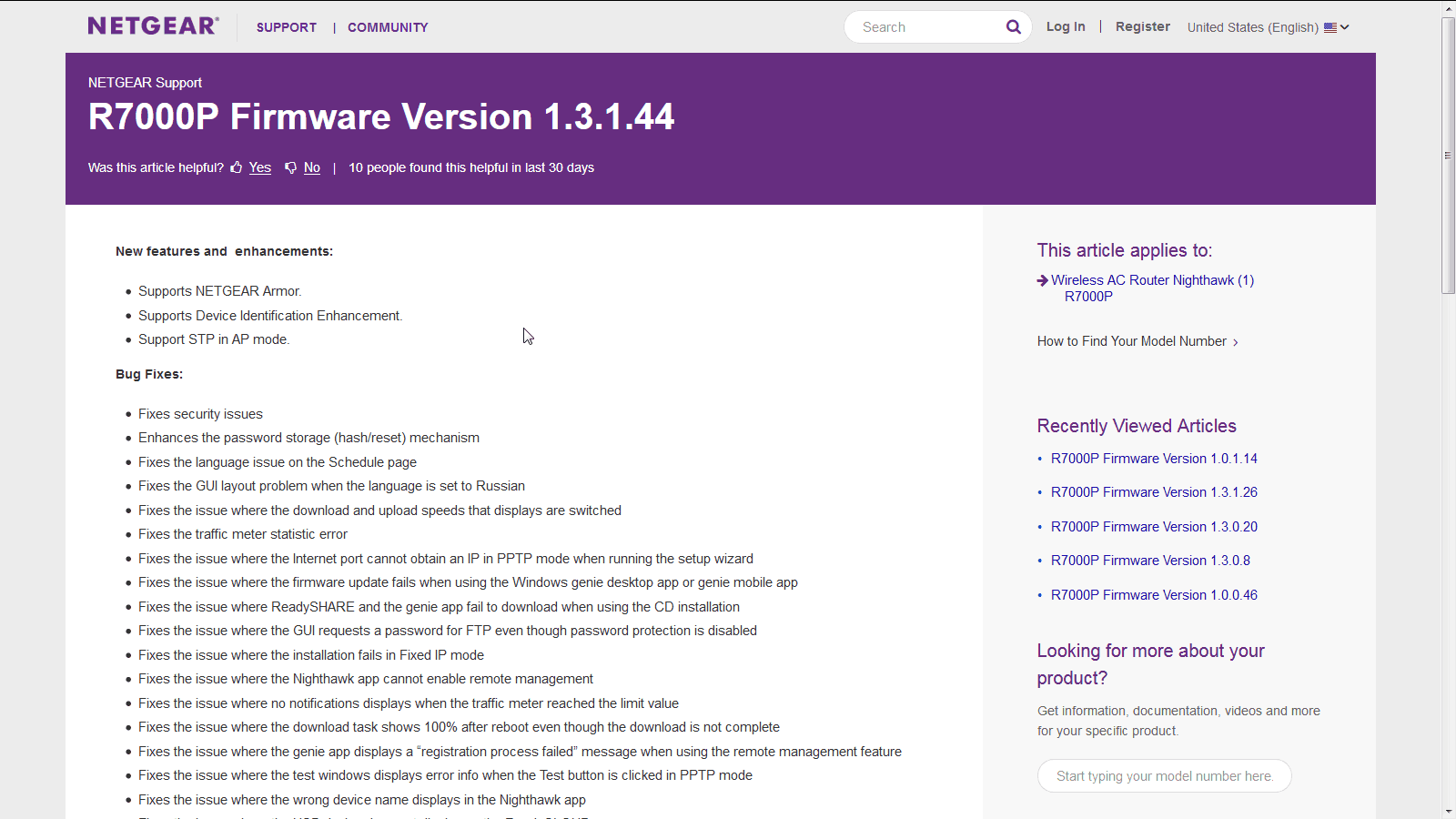This screenshot has width=1456, height=819.
Task: Click 'Fixes the traffic meter statistic error' bullet
Action: [243, 534]
